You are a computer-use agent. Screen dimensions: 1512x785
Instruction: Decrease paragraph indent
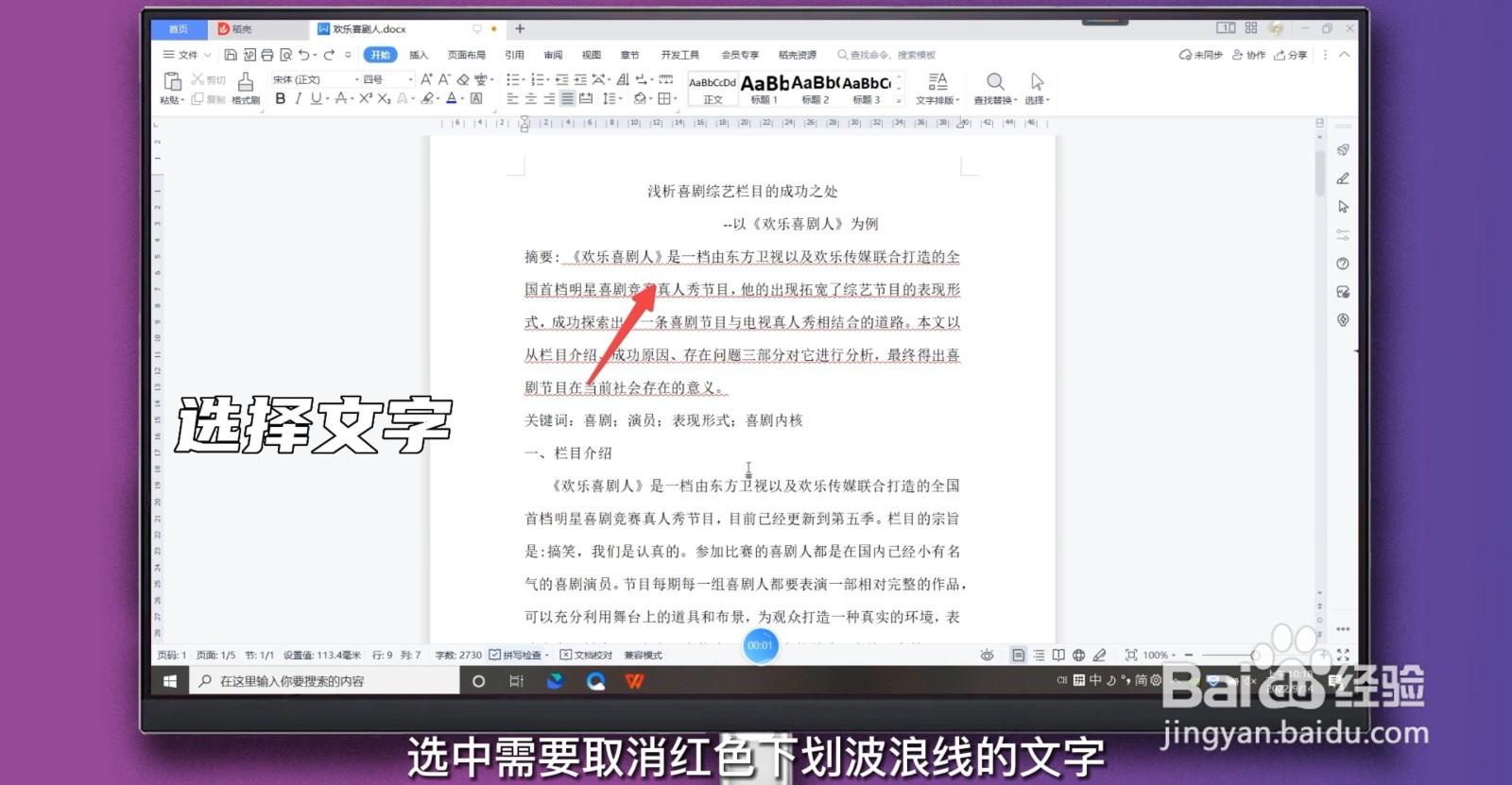562,79
